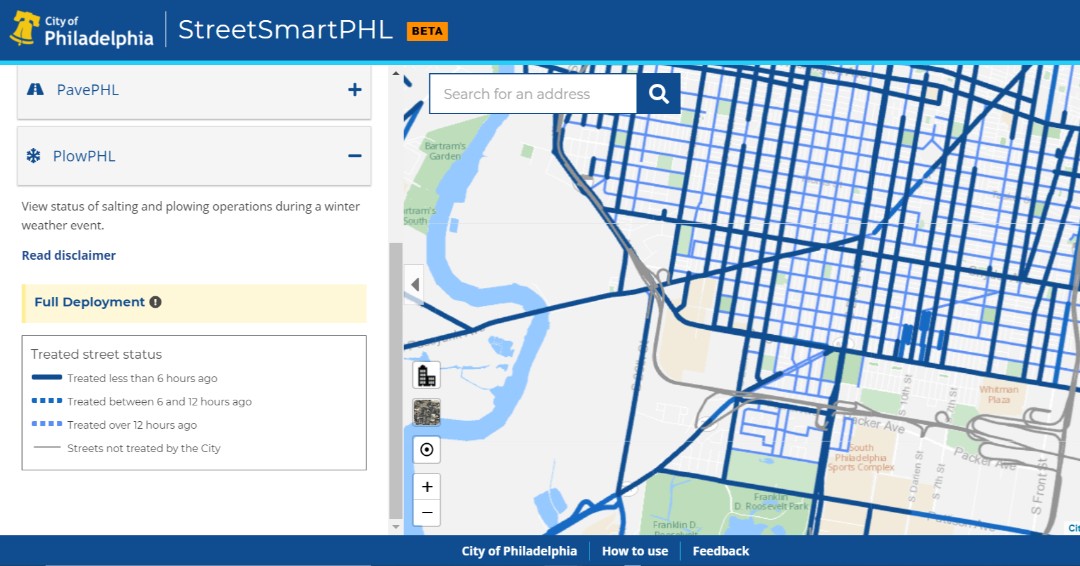Collapse the PlowPHL section with minus sign
This screenshot has height=566, width=1080.
click(355, 156)
